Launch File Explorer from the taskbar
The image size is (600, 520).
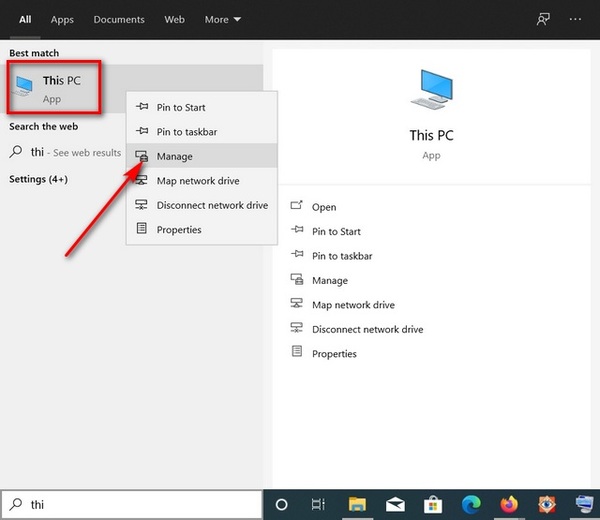(x=357, y=504)
